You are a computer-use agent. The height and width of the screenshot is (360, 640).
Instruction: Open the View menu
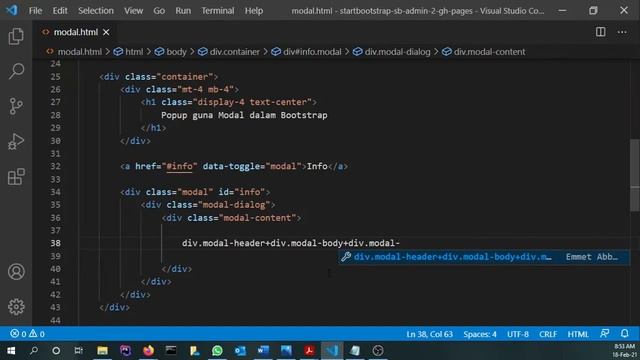pos(133,11)
